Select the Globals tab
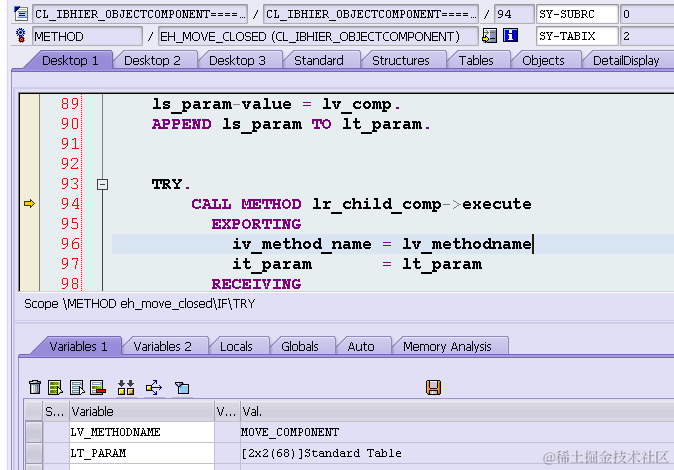674x470 pixels. point(300,347)
